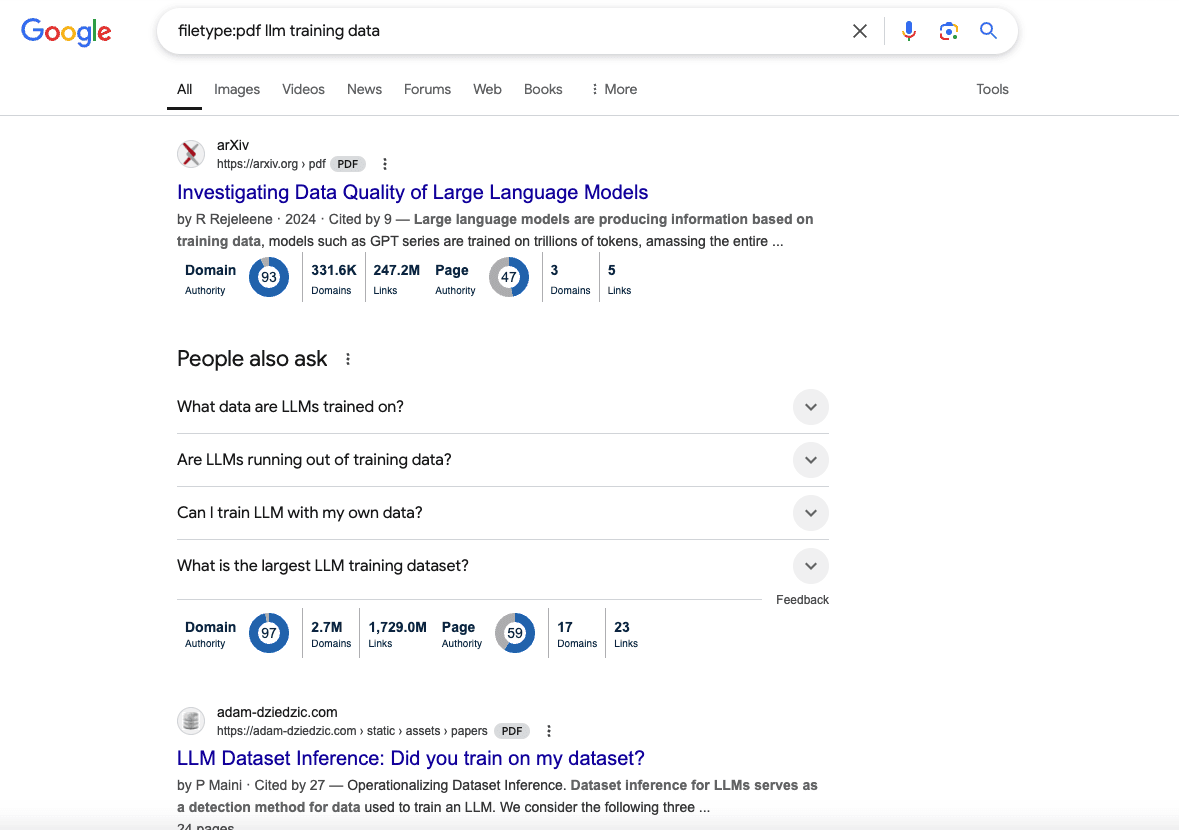Click the Tools button

[992, 89]
